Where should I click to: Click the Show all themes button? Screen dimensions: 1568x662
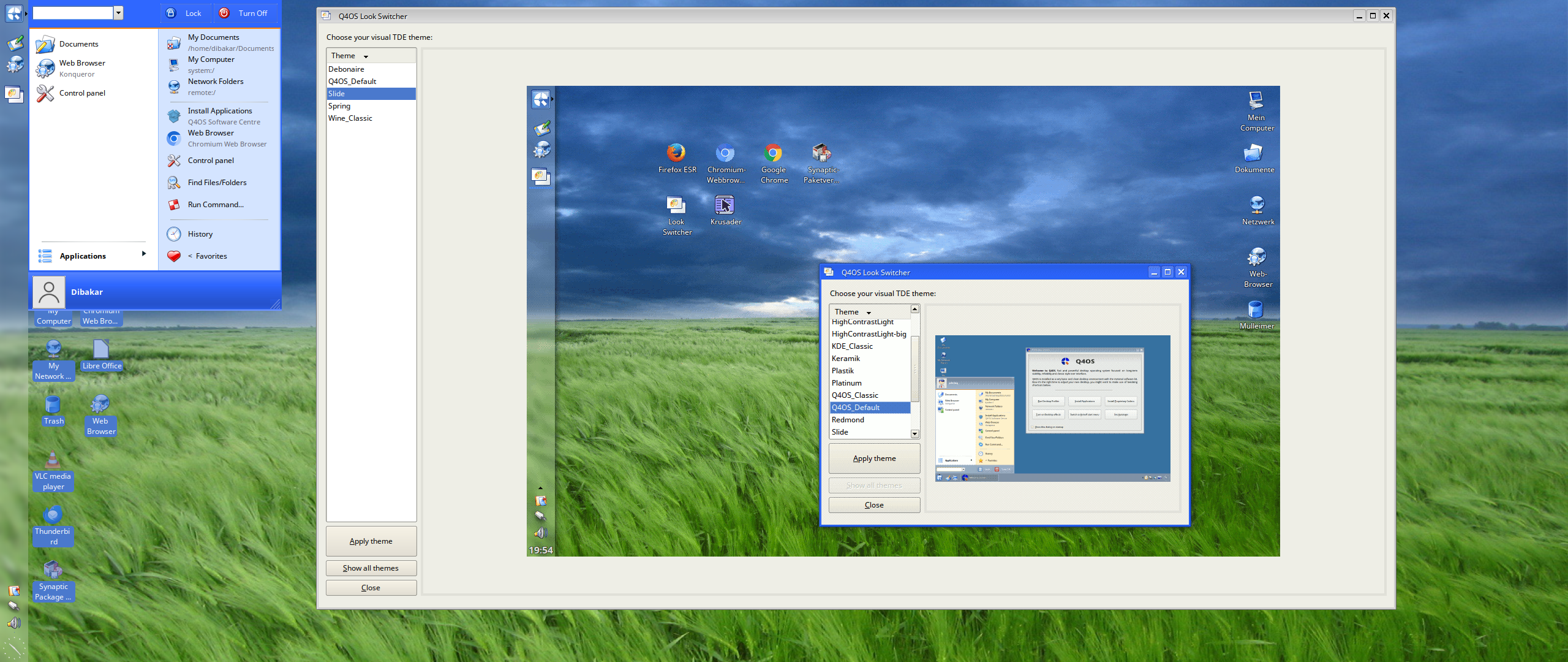[371, 568]
